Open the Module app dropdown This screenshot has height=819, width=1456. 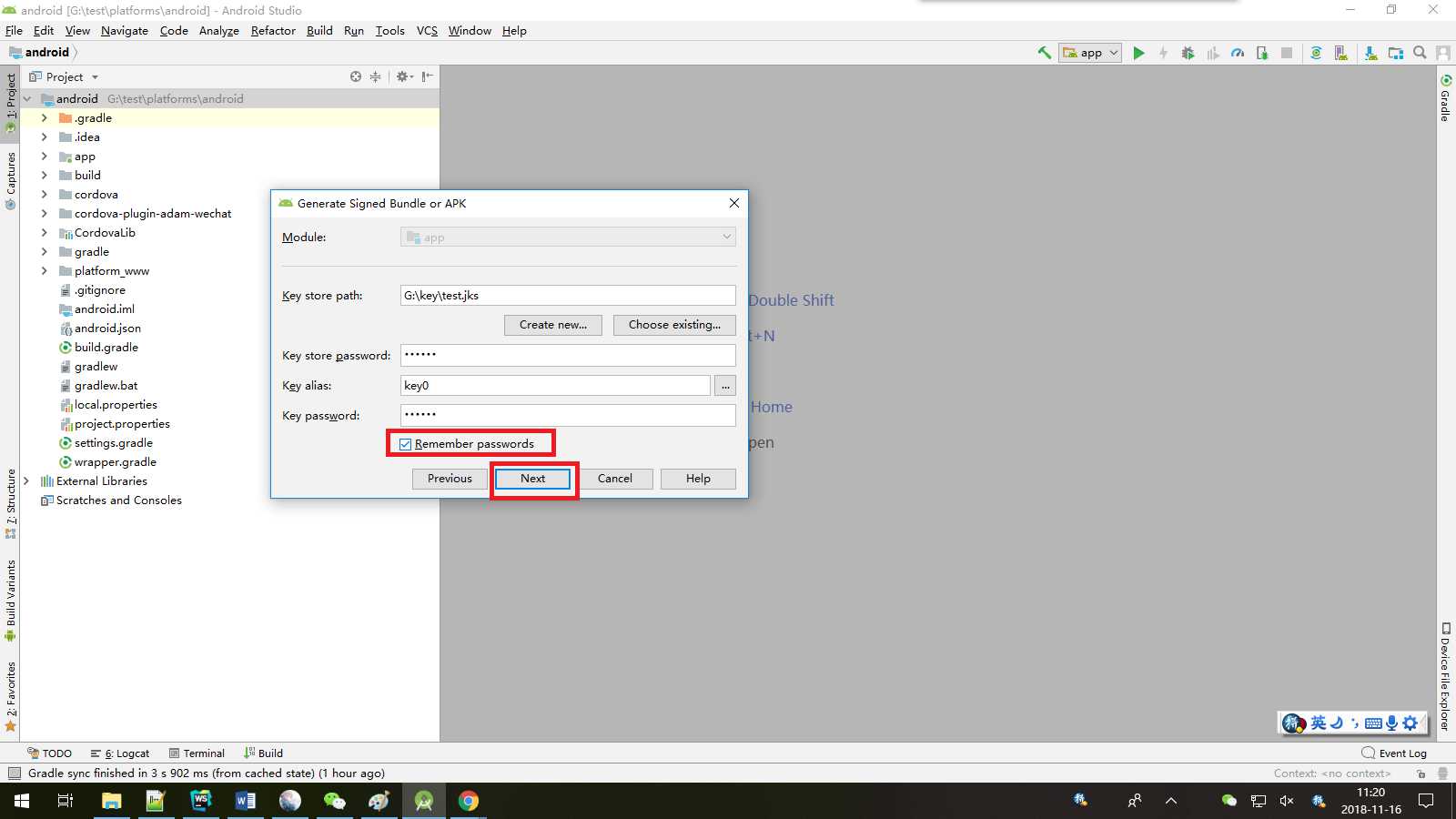click(568, 238)
